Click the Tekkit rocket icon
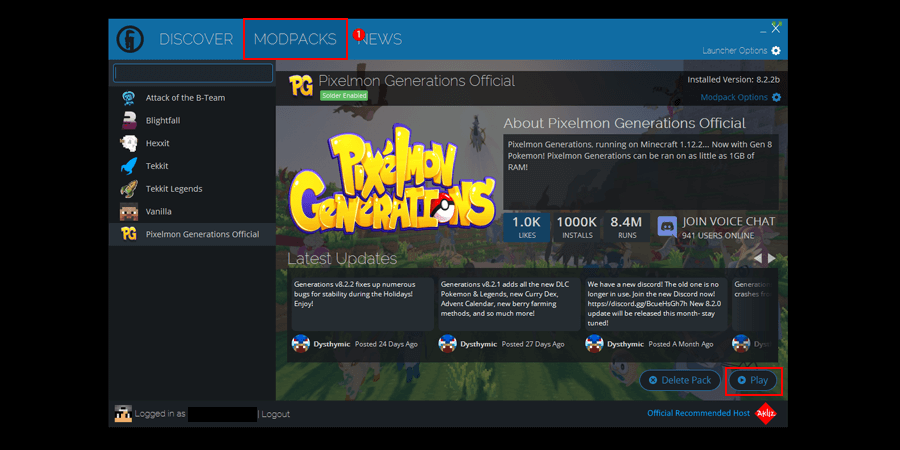 pyautogui.click(x=129, y=166)
